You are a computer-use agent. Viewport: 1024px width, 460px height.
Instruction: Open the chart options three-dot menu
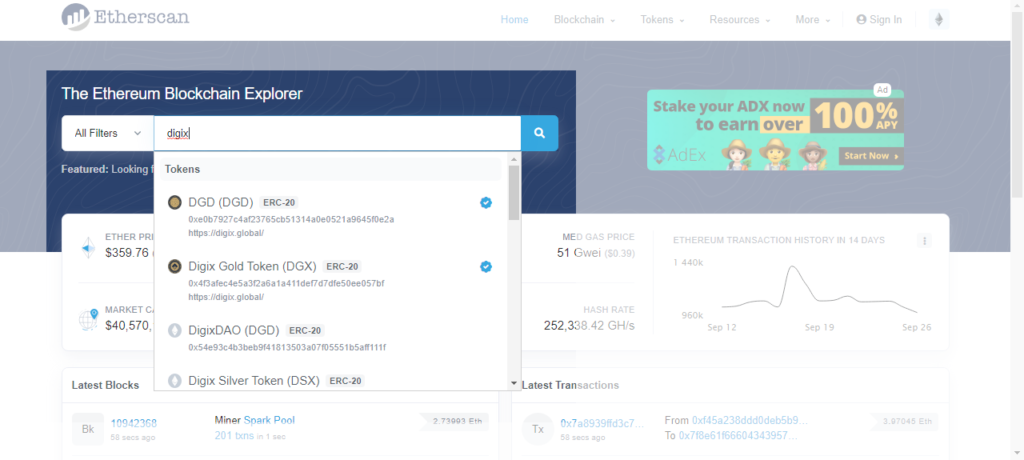[x=924, y=240]
